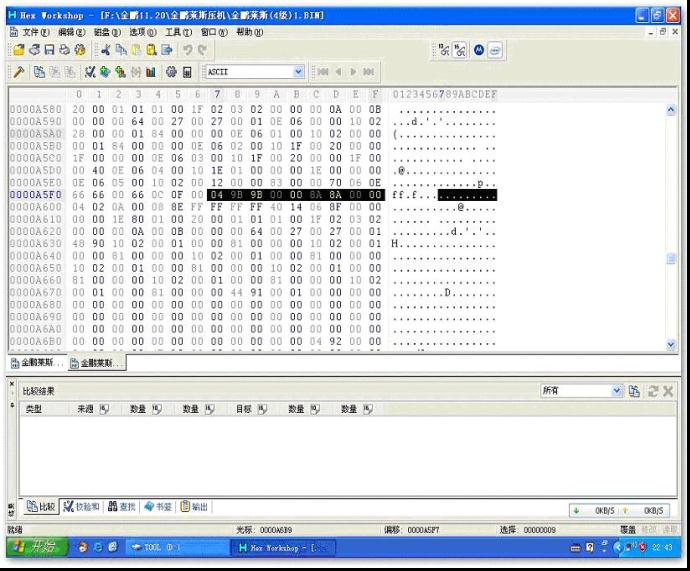Screen dimensions: 690x571
Task: Click the Save floppy disk icon
Action: click(x=49, y=50)
